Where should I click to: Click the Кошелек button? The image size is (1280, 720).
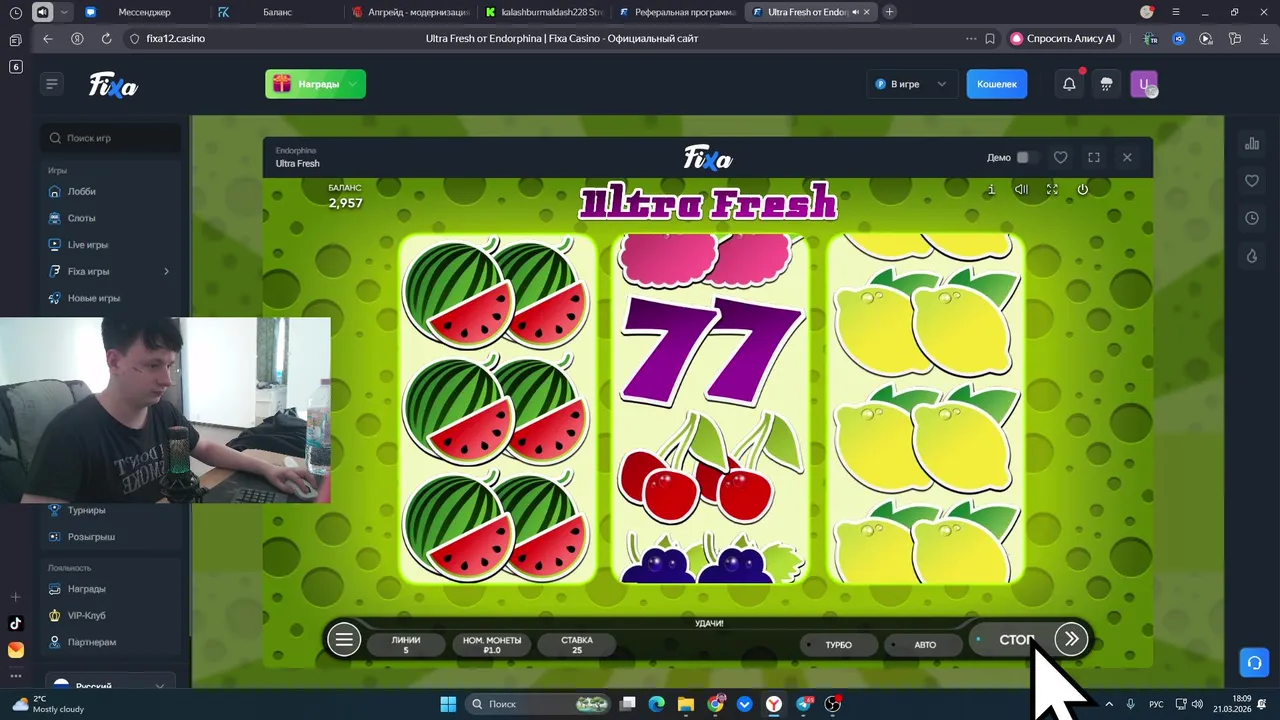(x=996, y=84)
